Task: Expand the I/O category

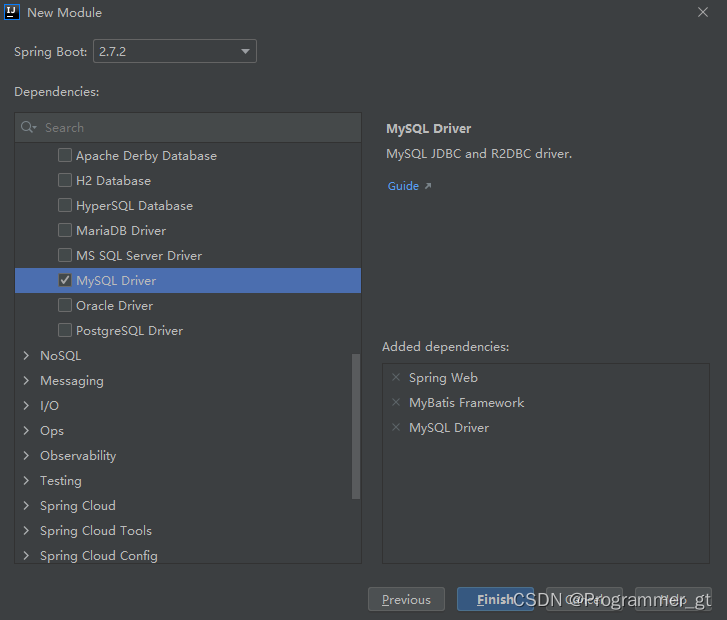Action: (26, 406)
